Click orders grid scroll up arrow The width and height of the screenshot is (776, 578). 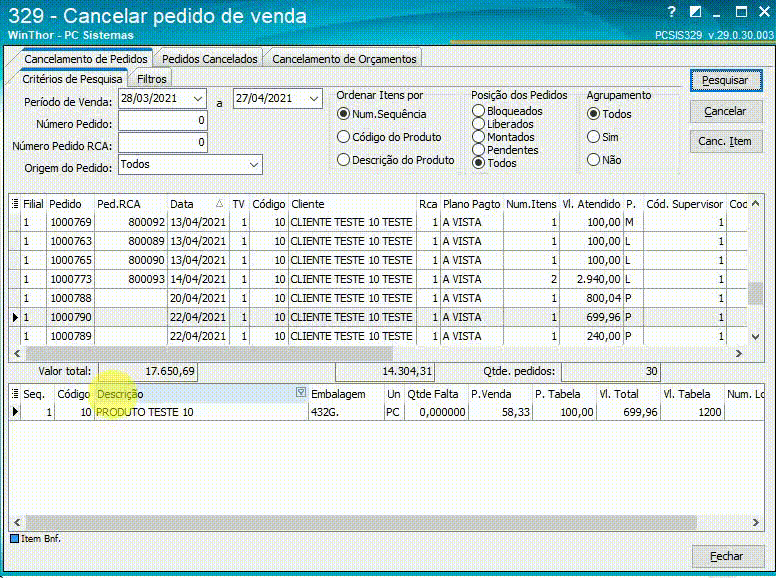755,203
